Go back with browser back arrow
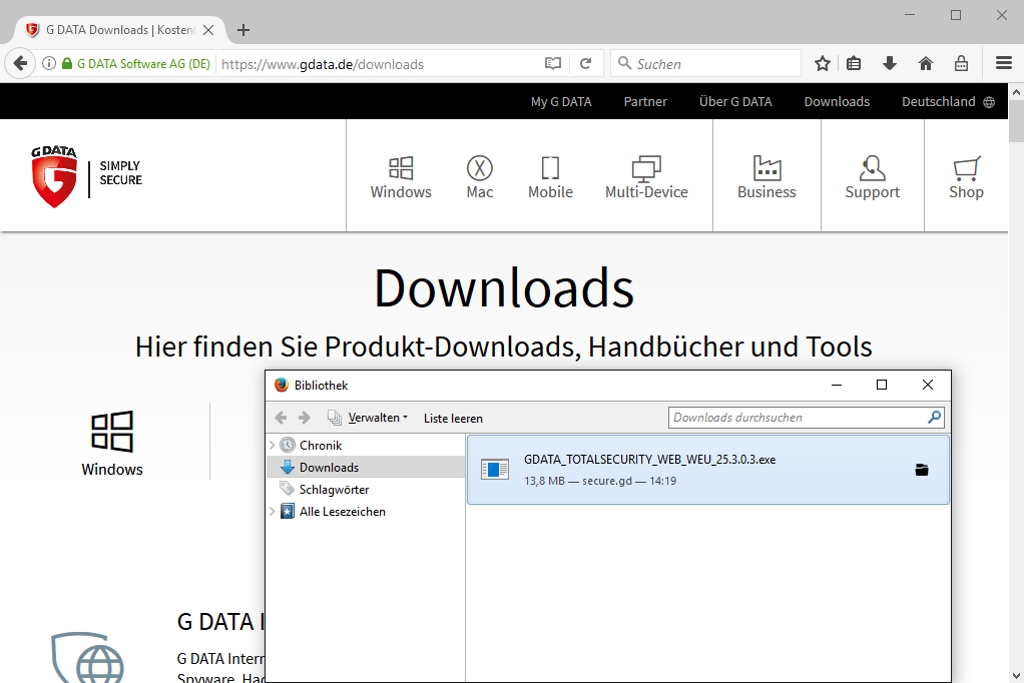Image resolution: width=1024 pixels, height=683 pixels. (x=20, y=63)
